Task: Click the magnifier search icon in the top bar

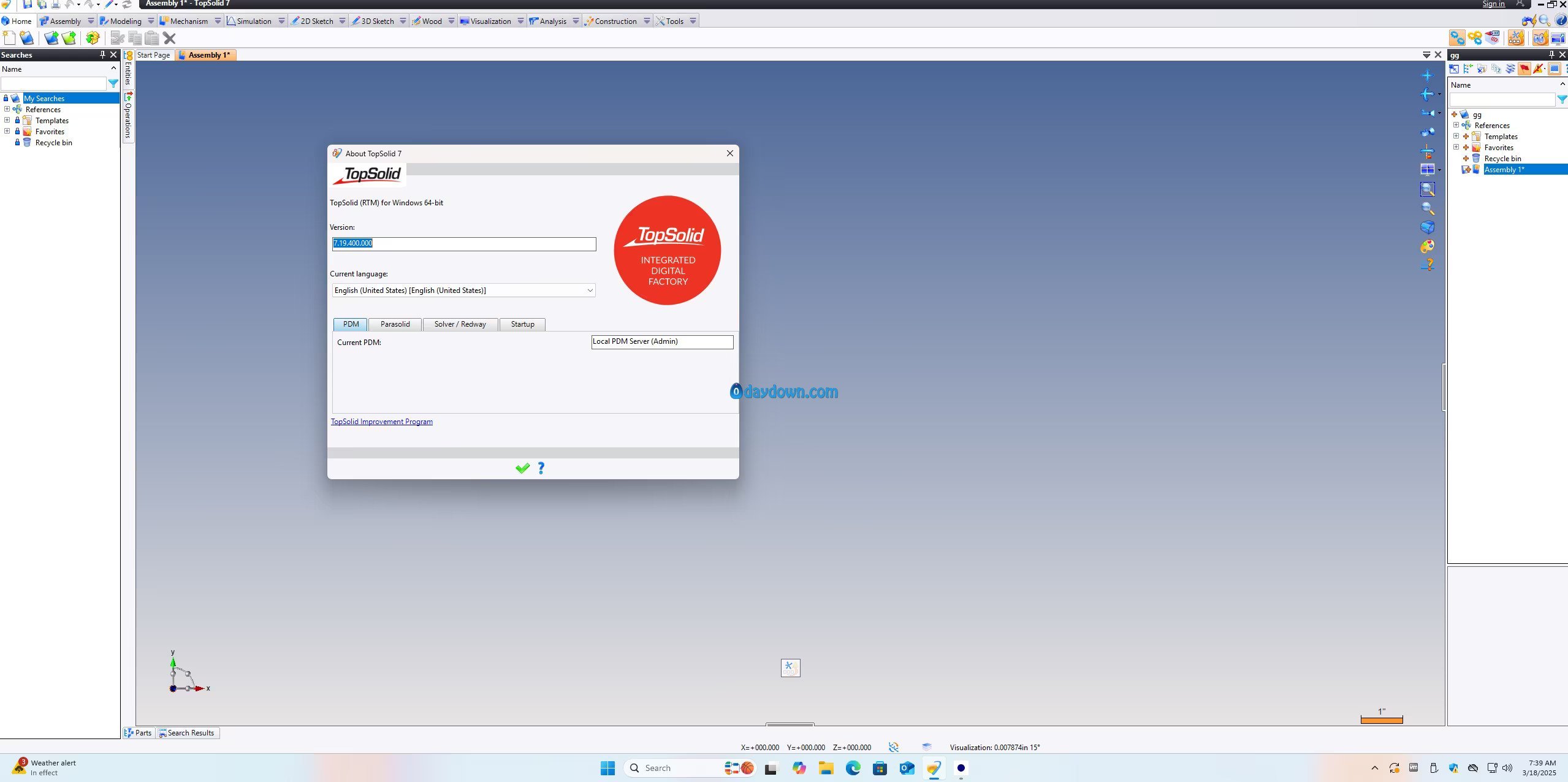Action: [1544, 21]
